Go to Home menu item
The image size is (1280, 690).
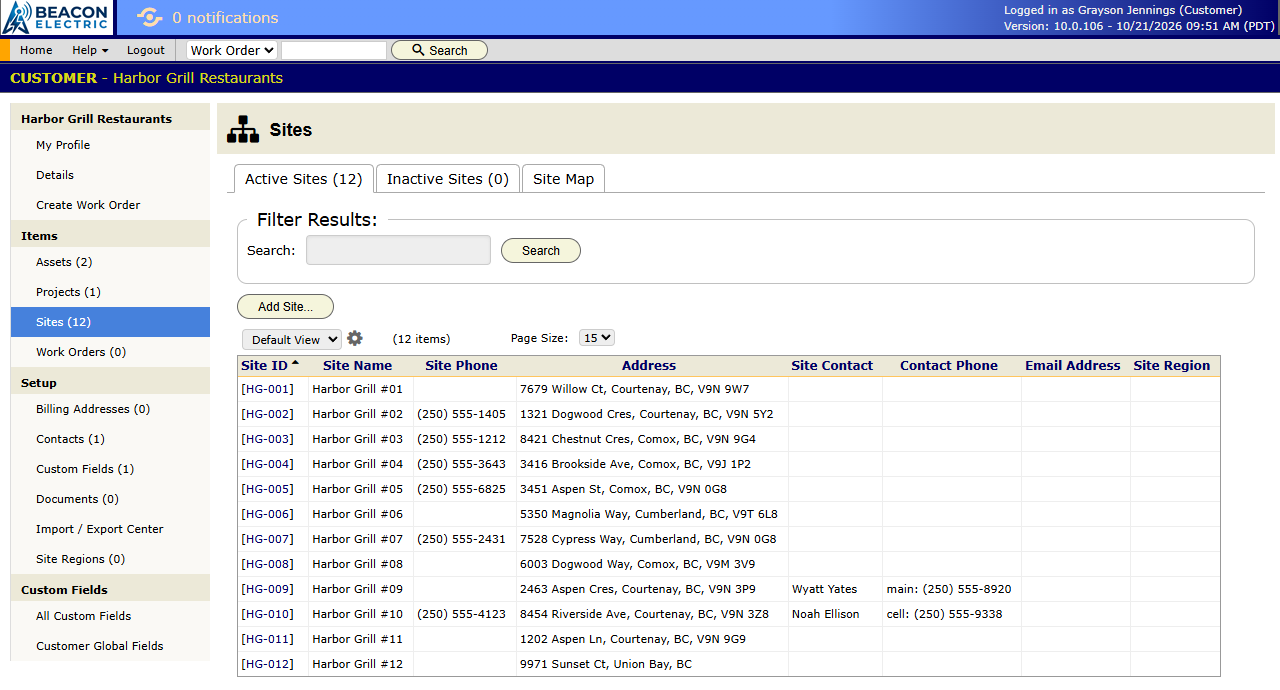tap(36, 50)
